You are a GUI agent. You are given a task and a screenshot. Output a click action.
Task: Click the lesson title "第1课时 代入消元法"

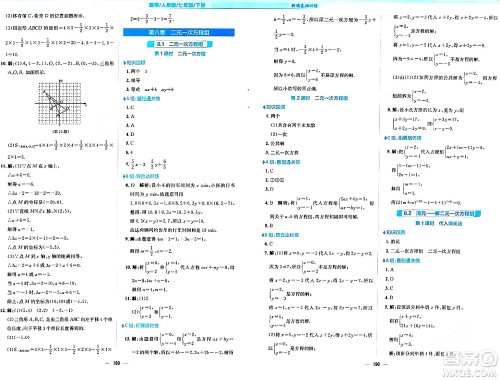(x=438, y=223)
